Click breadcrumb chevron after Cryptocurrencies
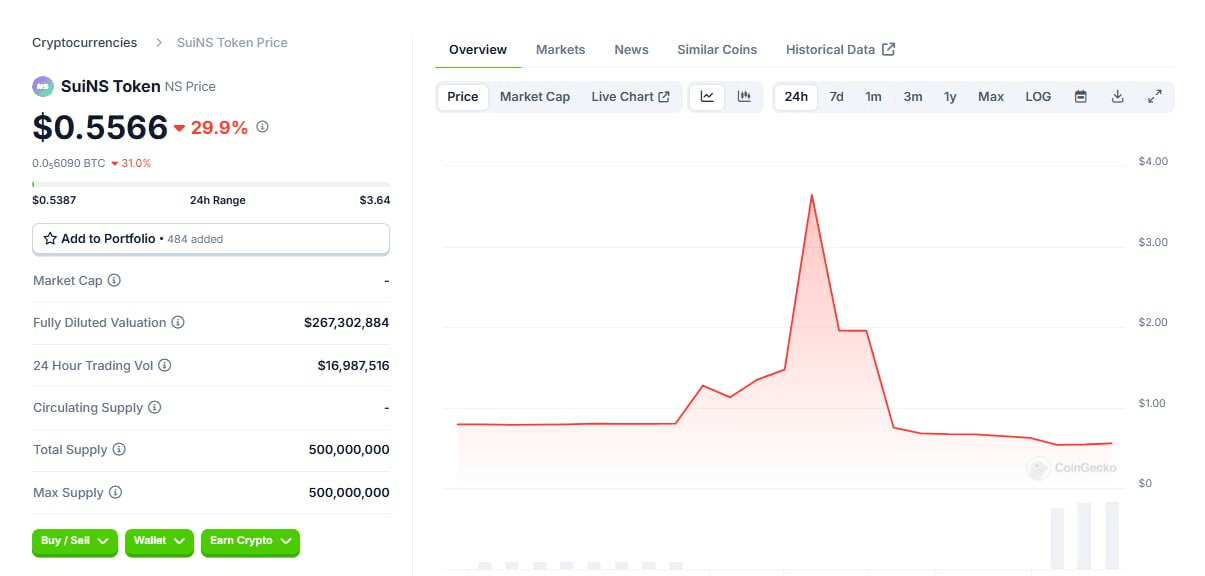The width and height of the screenshot is (1205, 576). pyautogui.click(x=158, y=43)
